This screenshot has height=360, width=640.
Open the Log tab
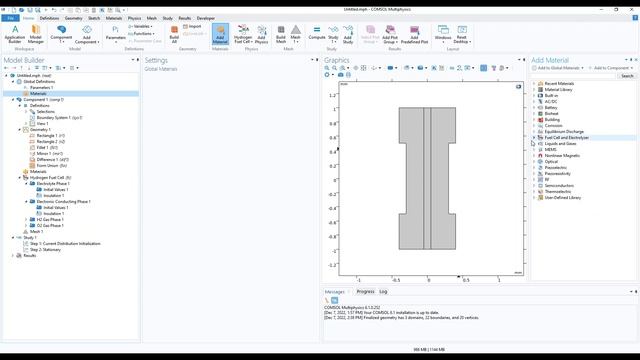[383, 291]
